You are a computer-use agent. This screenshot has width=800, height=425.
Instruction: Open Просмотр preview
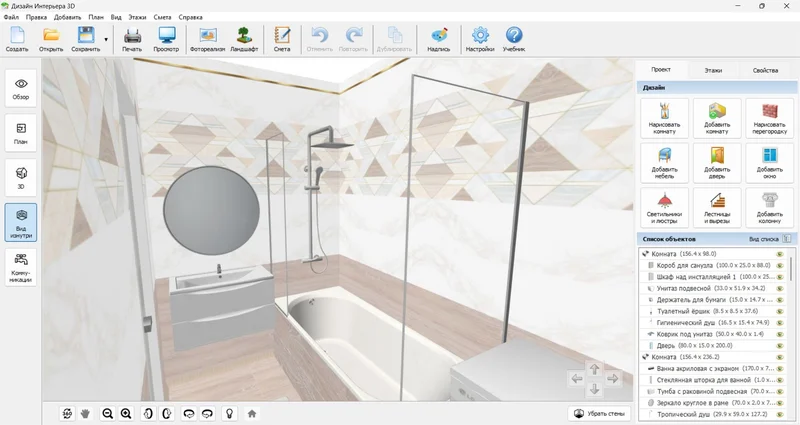click(166, 40)
